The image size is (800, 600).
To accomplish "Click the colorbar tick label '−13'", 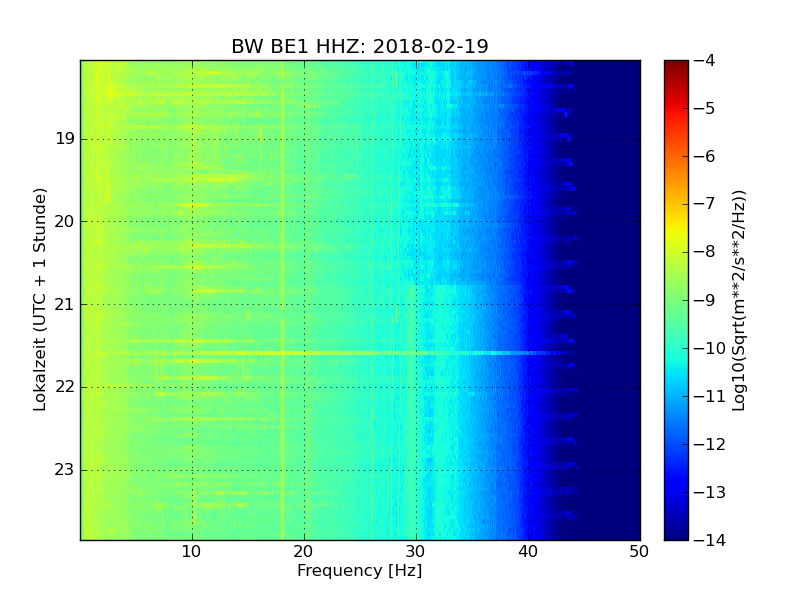I will click(710, 492).
